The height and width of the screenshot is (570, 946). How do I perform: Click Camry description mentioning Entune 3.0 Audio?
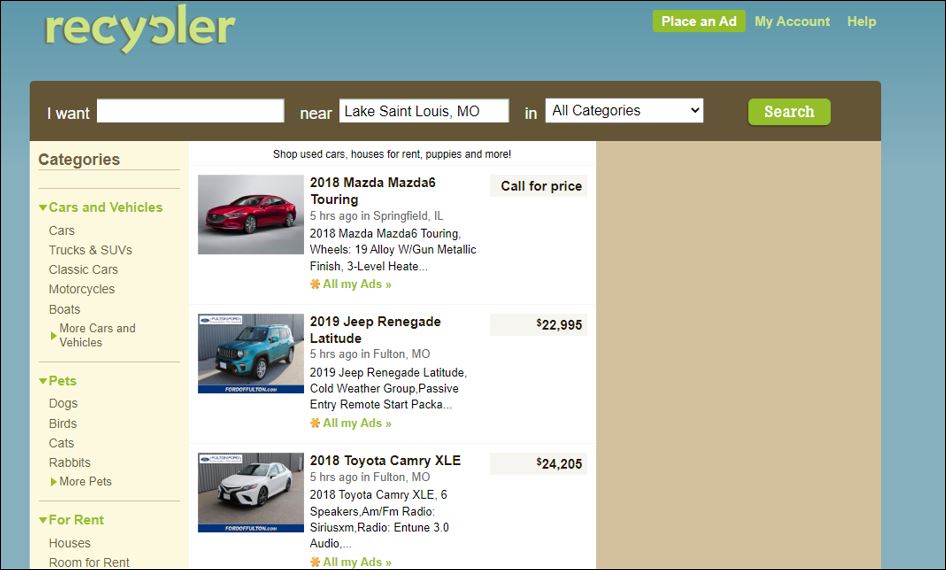(379, 519)
